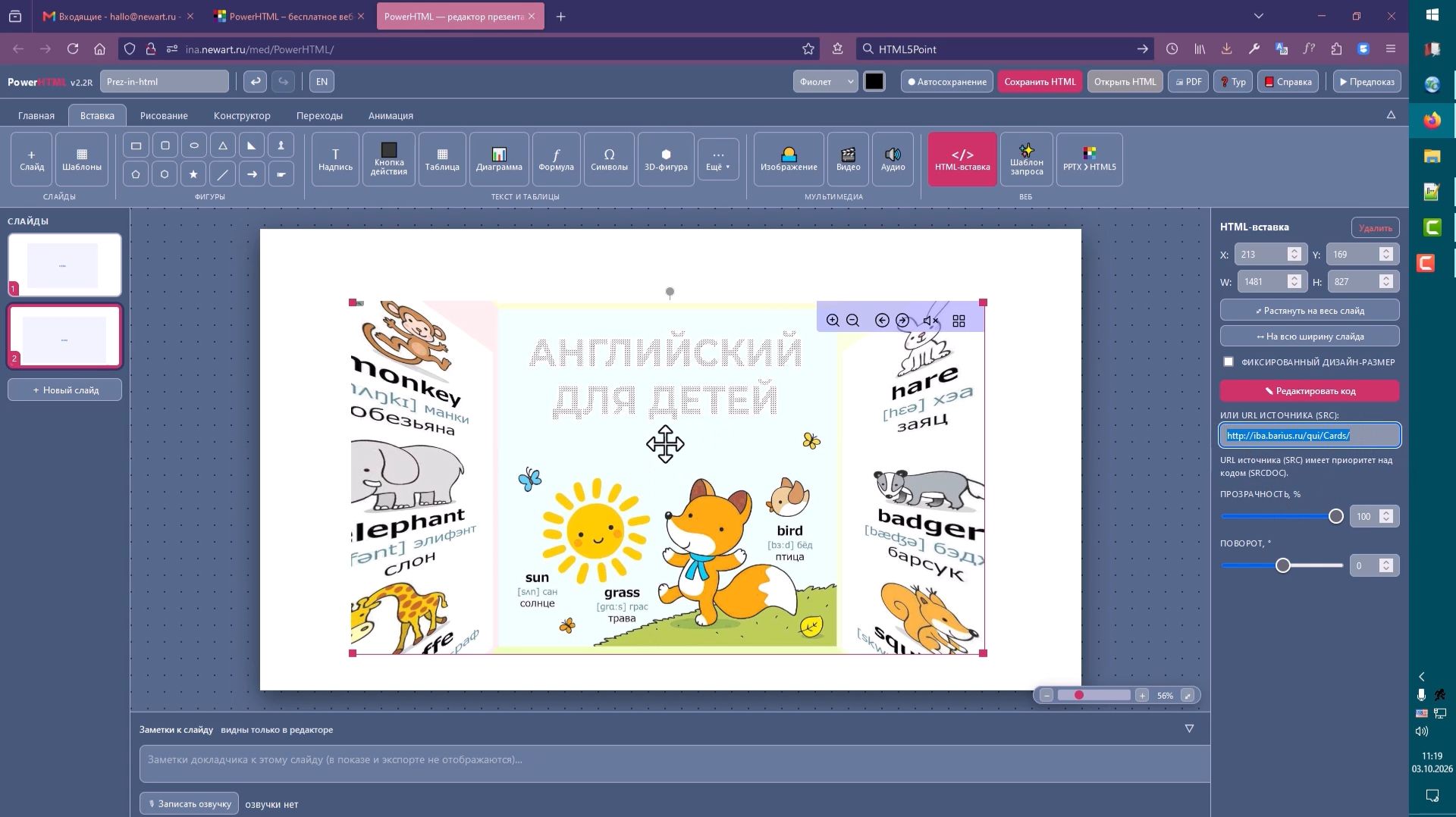Insert a pentagon shape
The width and height of the screenshot is (1456, 817).
click(136, 174)
